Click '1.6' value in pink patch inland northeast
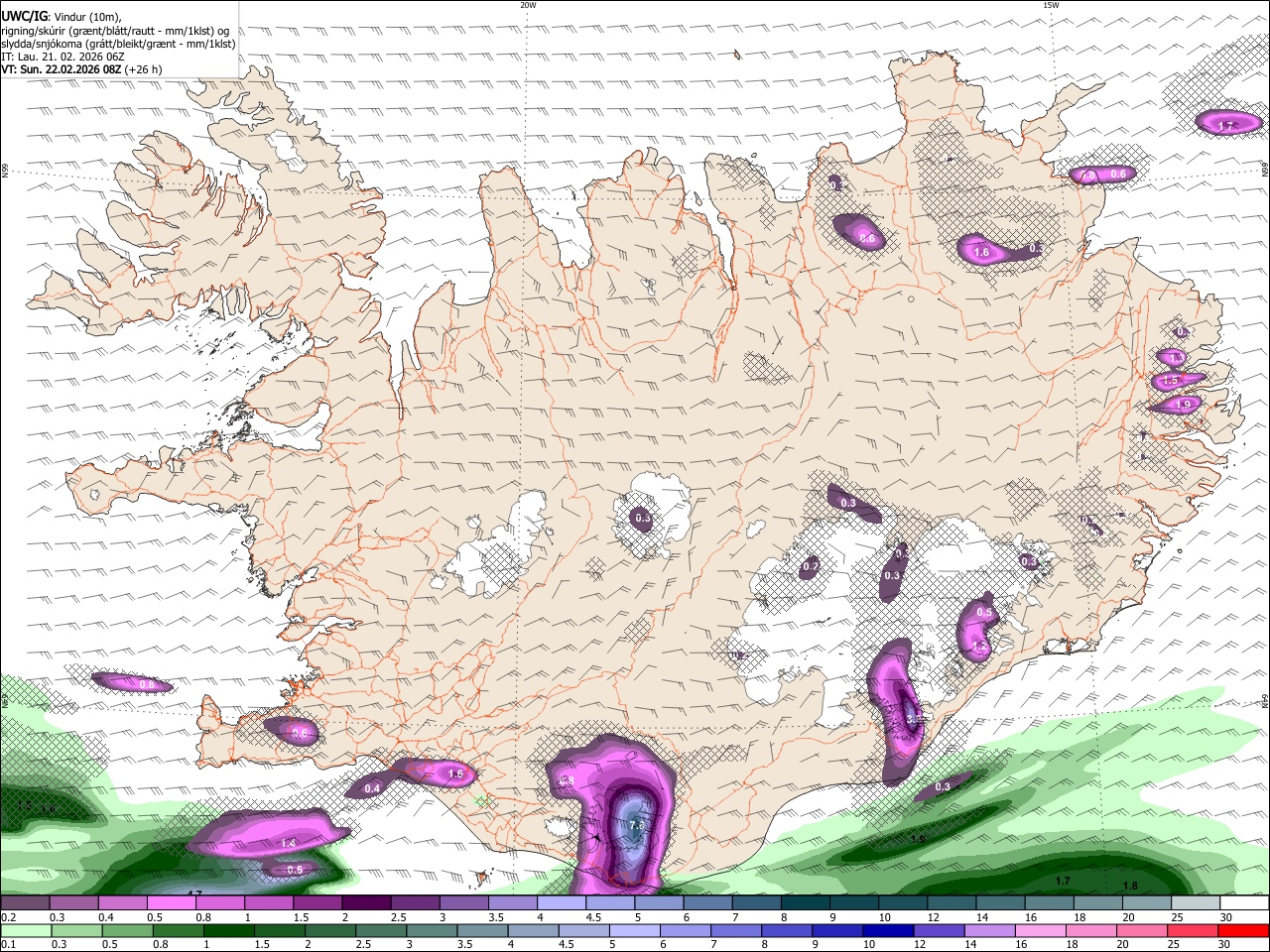 (981, 253)
